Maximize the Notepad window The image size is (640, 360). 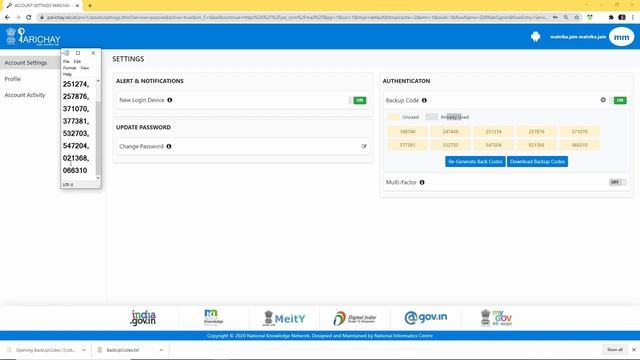[78, 53]
